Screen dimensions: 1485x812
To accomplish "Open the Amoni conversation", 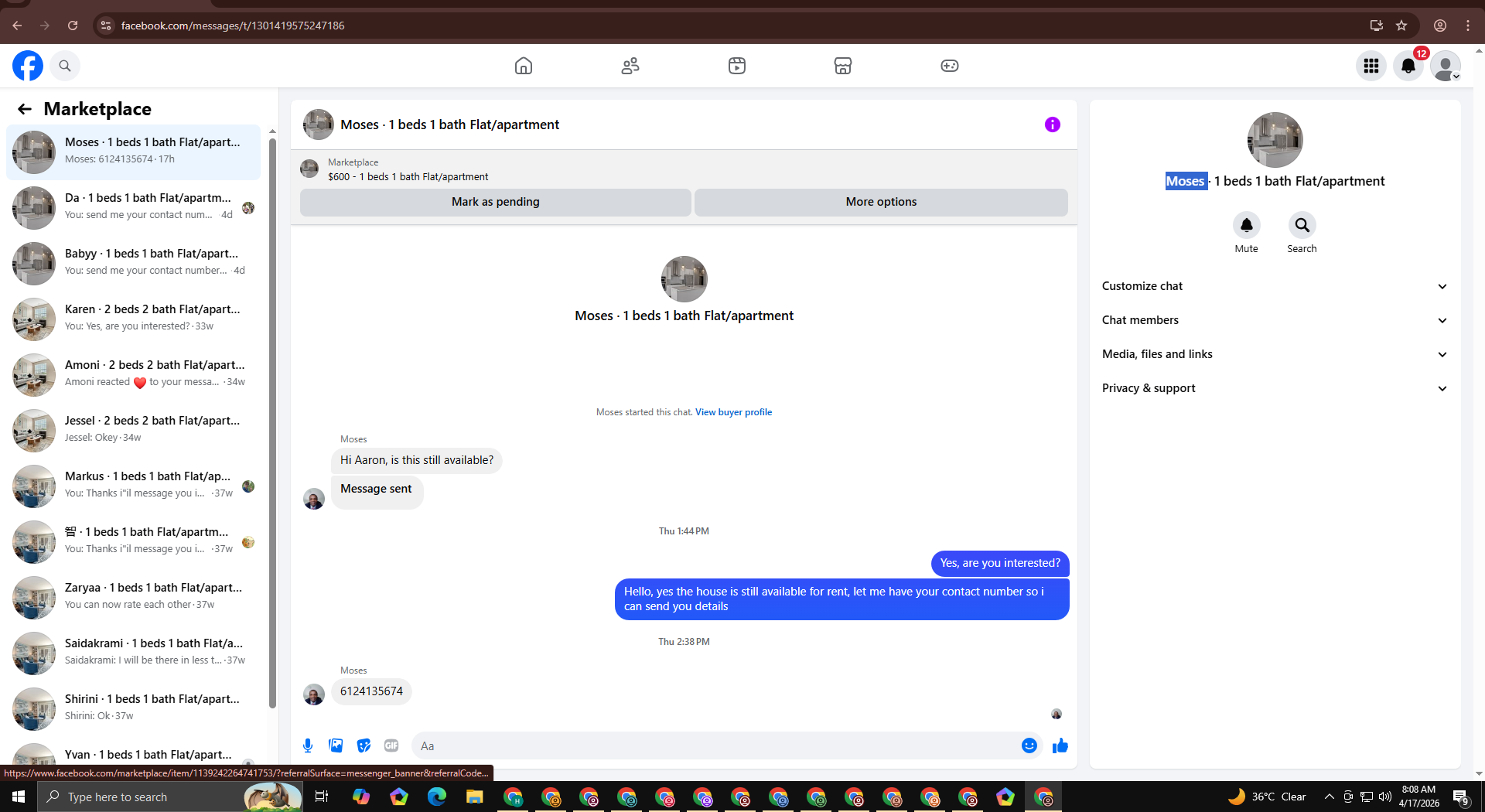I will [134, 374].
